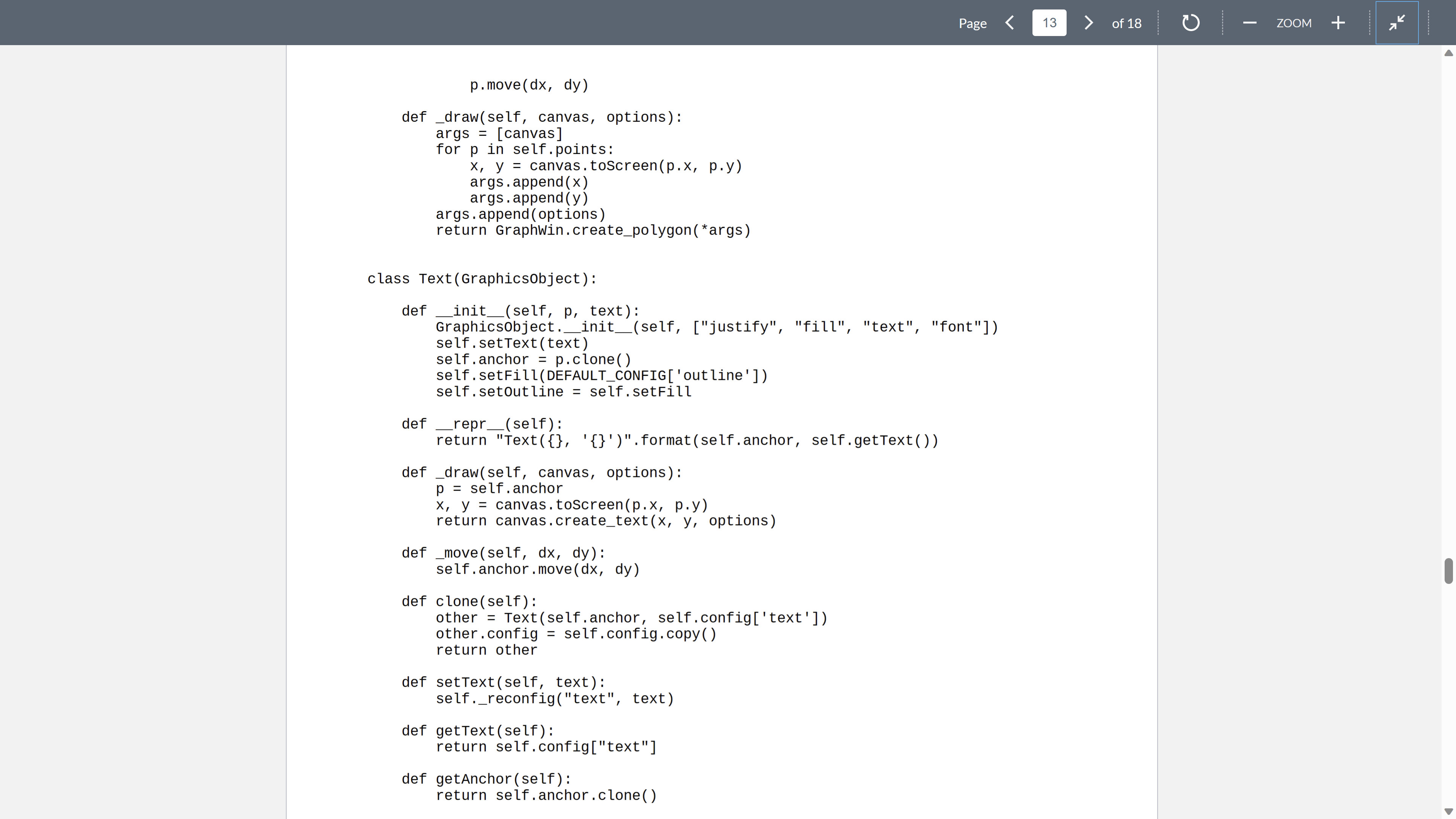Go to the next page arrow
1456x819 pixels.
[x=1088, y=23]
